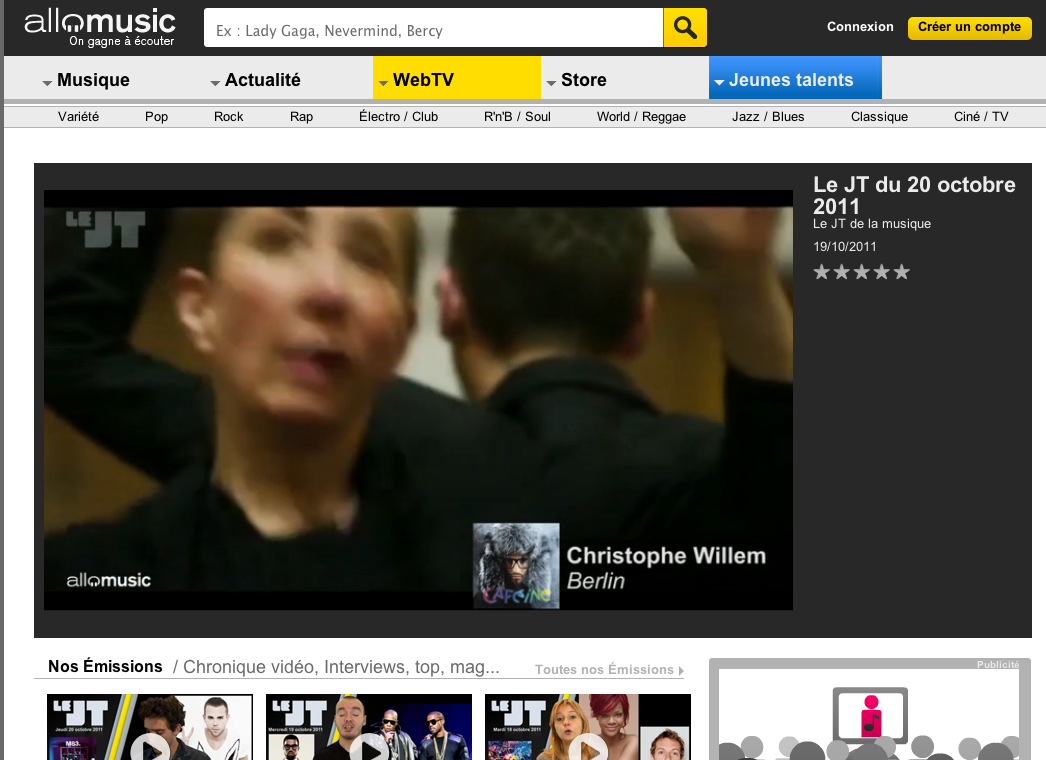Expand the WebTV menu arrow
The image size is (1046, 760).
[x=383, y=83]
